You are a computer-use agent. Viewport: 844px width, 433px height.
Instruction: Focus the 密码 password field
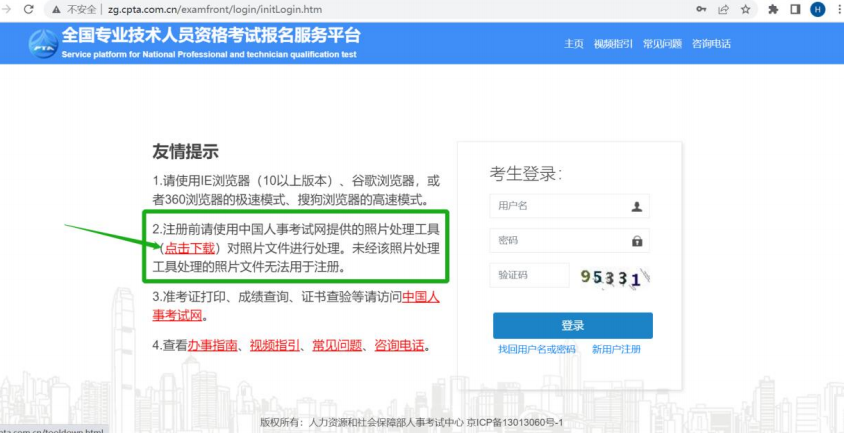560,241
